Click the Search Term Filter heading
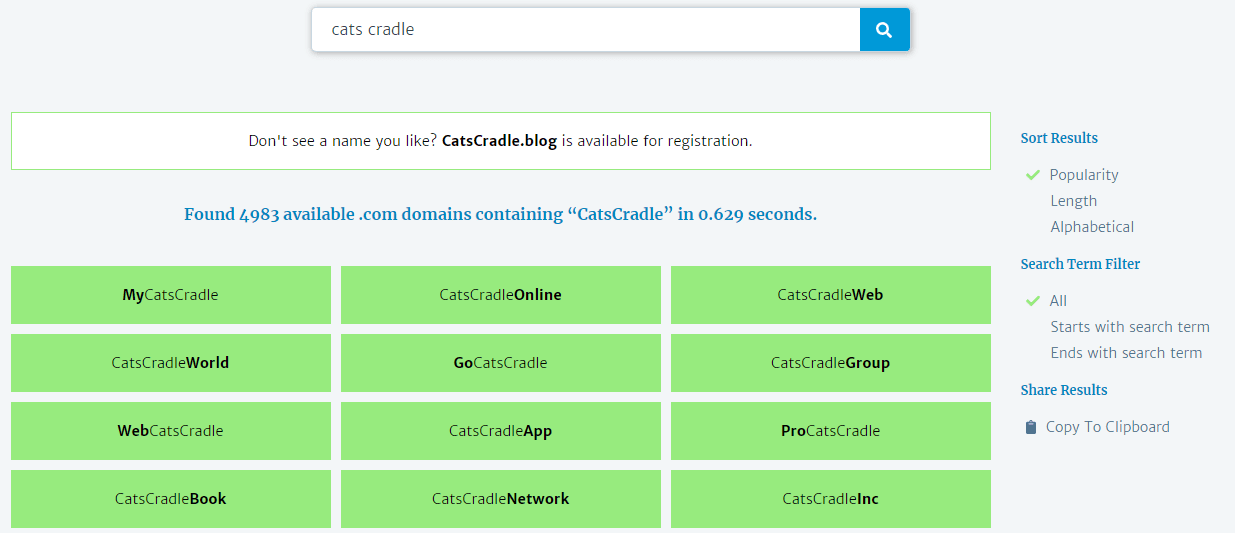The image size is (1235, 533). [1080, 264]
